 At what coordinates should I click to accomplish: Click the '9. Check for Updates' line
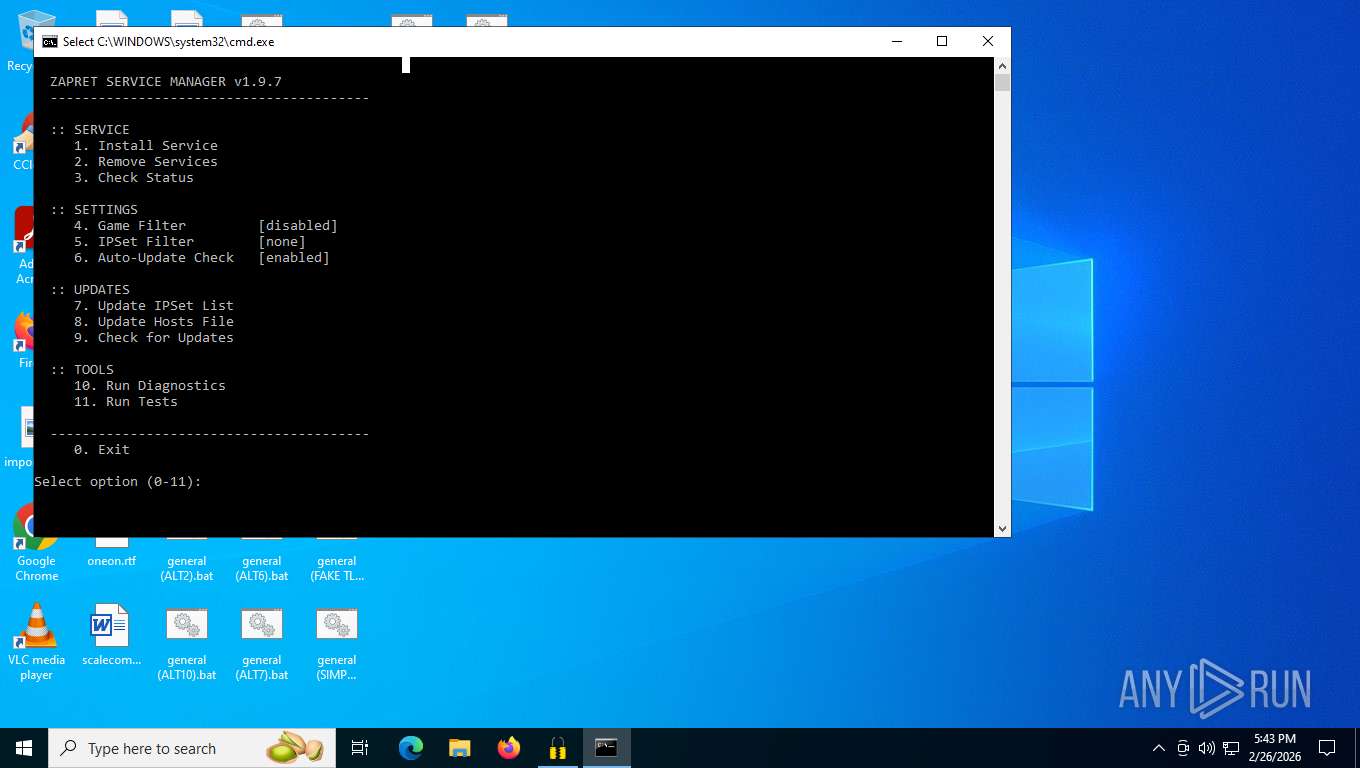pyautogui.click(x=154, y=338)
